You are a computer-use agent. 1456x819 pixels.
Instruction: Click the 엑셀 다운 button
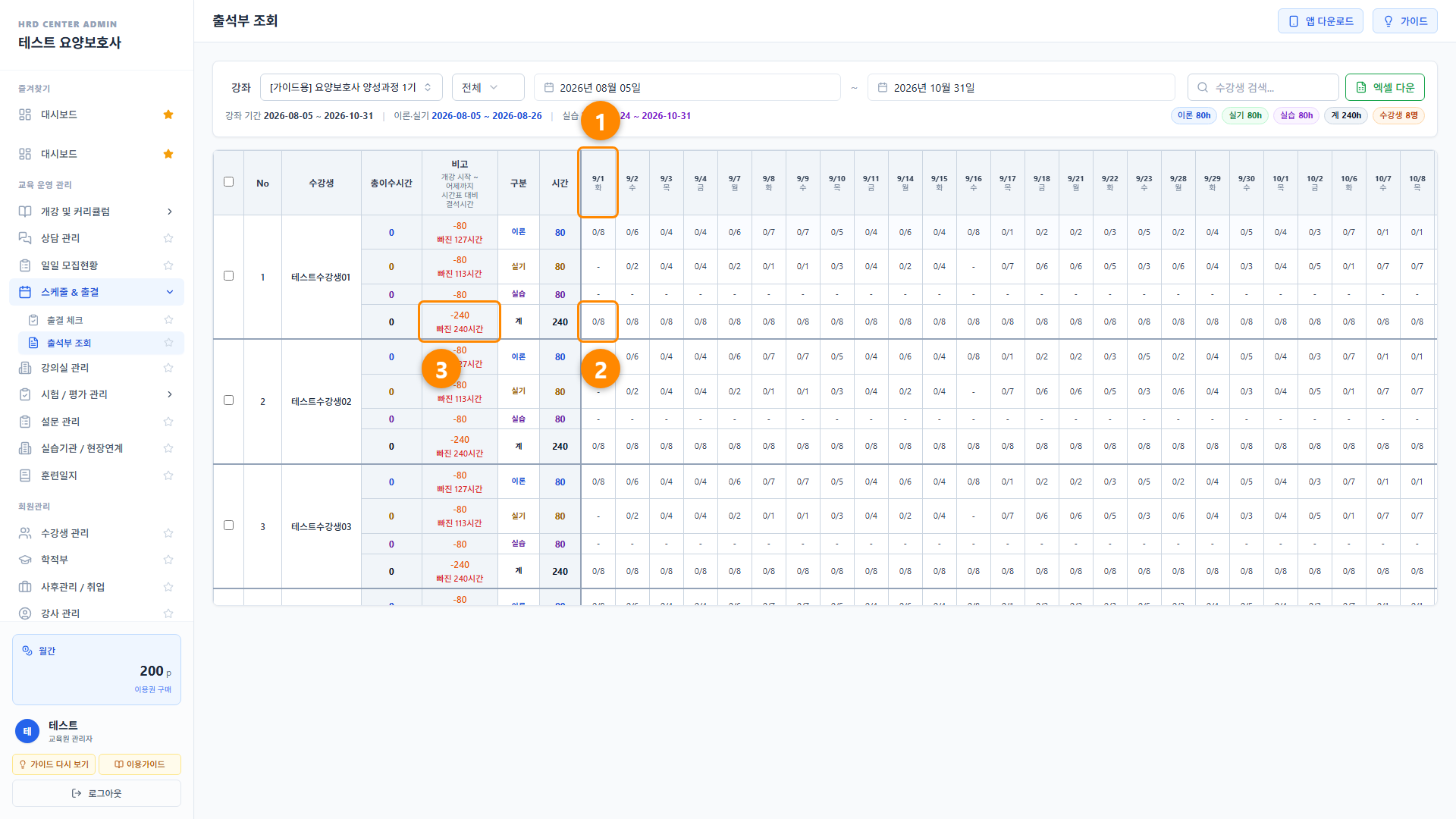click(x=1385, y=87)
